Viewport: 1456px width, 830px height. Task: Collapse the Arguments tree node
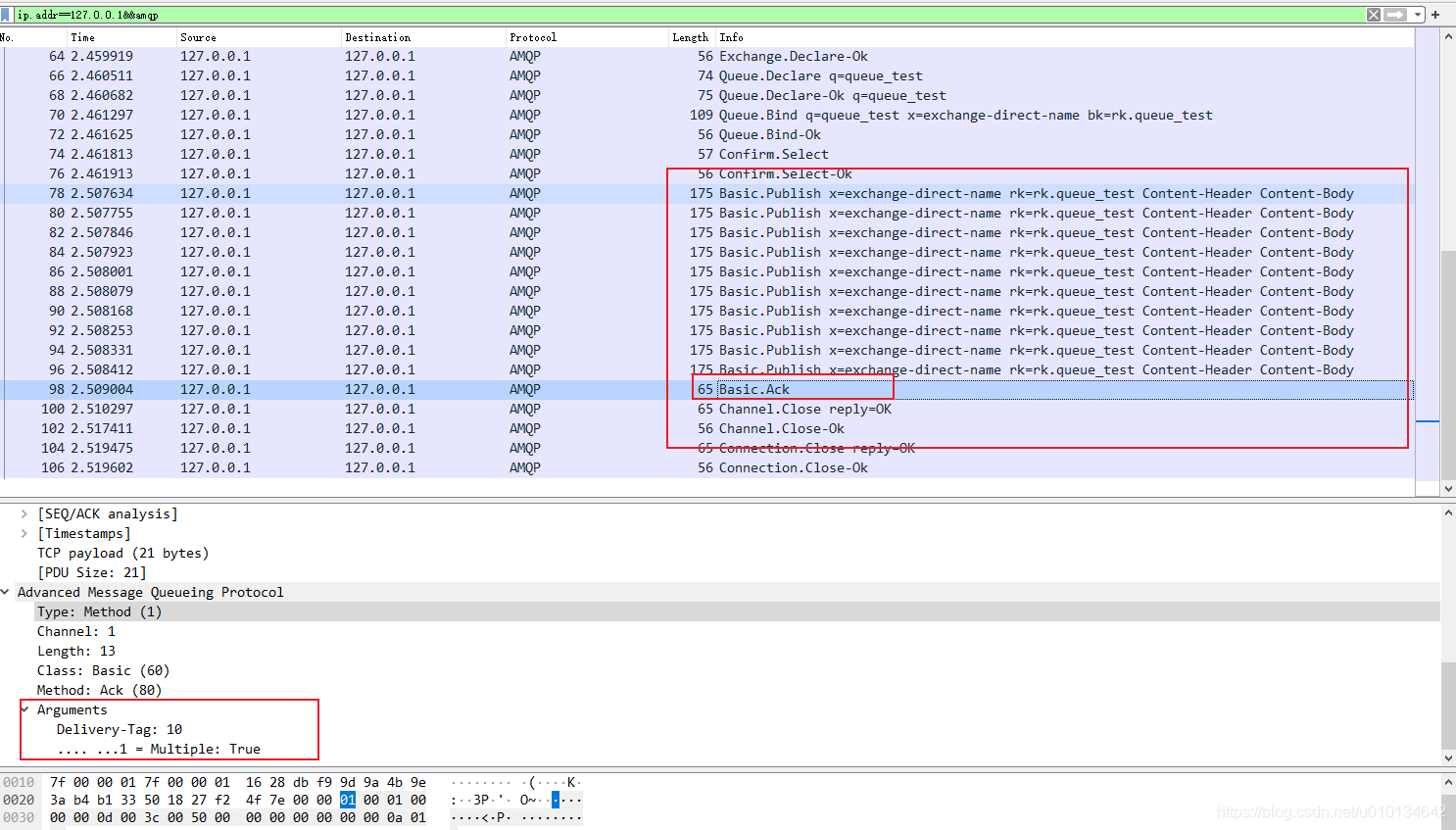point(24,709)
